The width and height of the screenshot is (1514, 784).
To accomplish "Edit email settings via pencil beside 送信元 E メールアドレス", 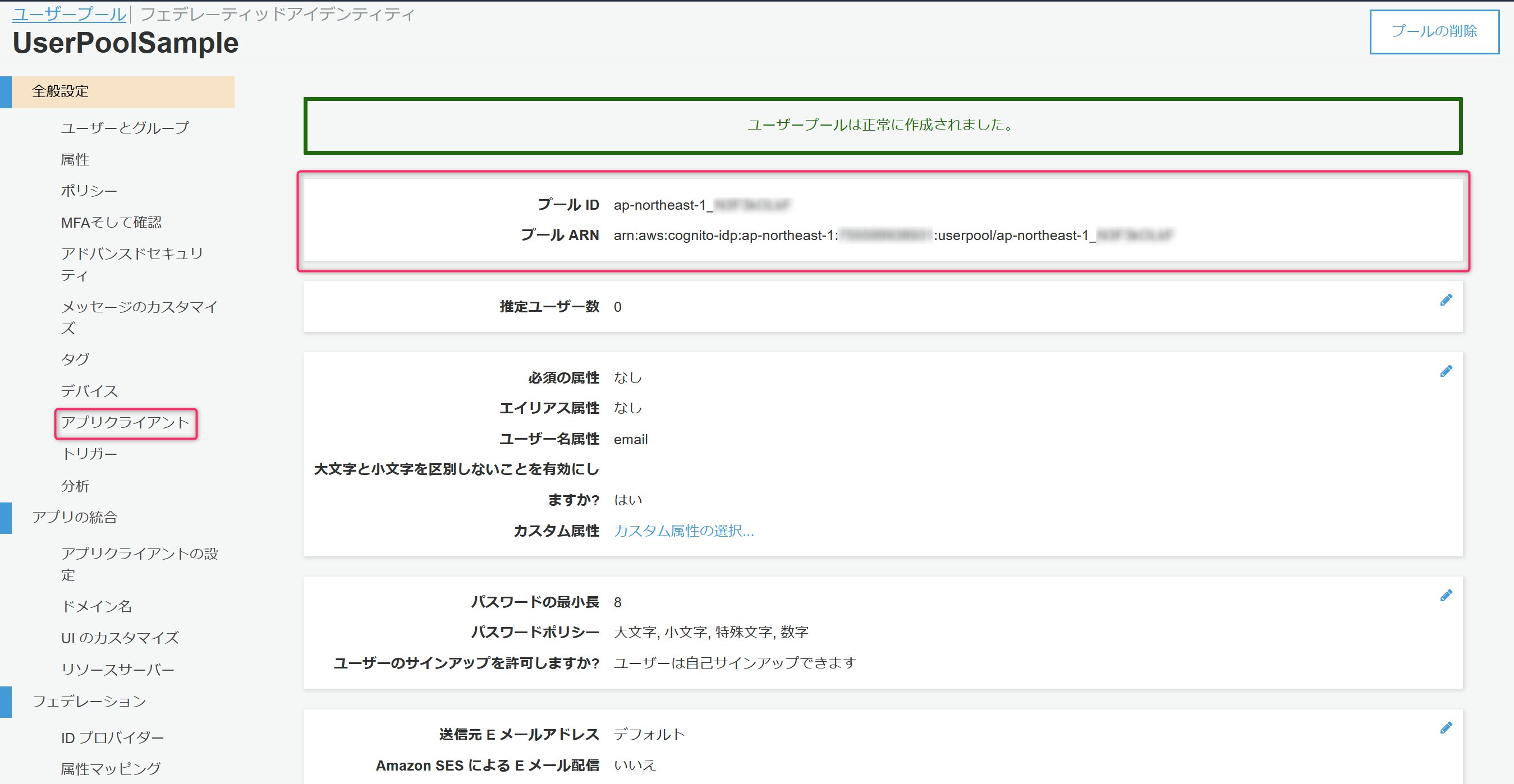I will point(1446,728).
